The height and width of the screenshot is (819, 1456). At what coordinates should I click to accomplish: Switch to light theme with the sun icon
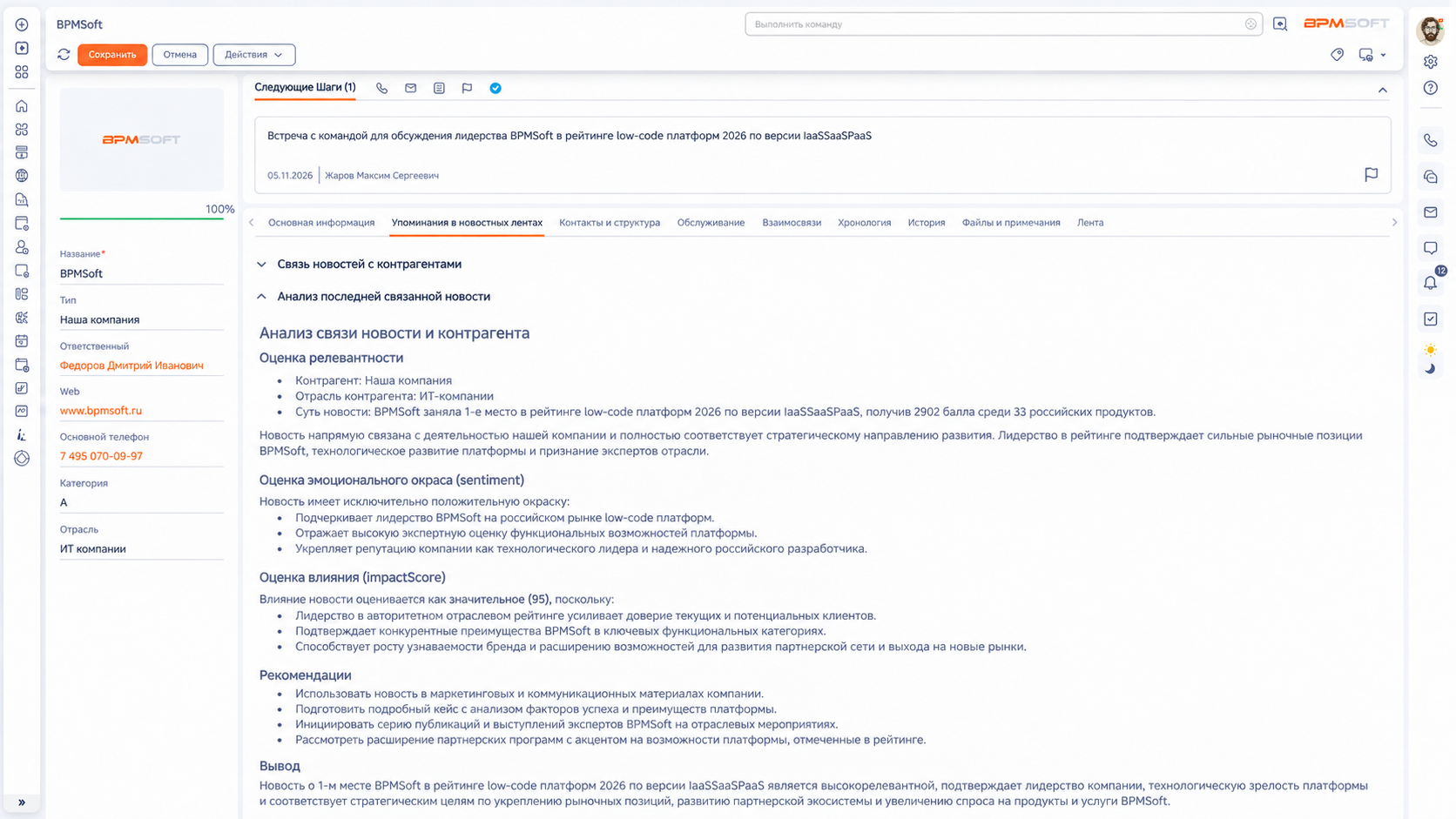(x=1431, y=350)
